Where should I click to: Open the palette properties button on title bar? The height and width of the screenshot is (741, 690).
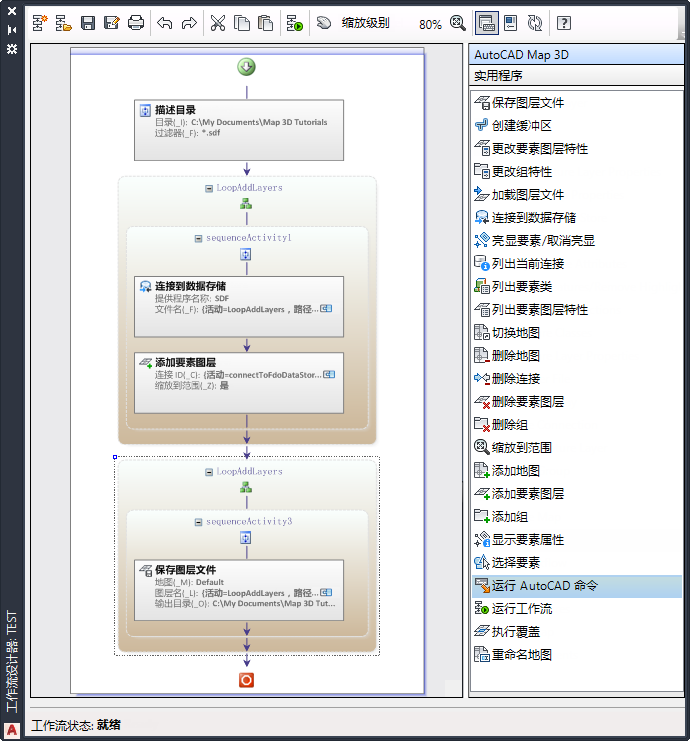pyautogui.click(x=12, y=49)
